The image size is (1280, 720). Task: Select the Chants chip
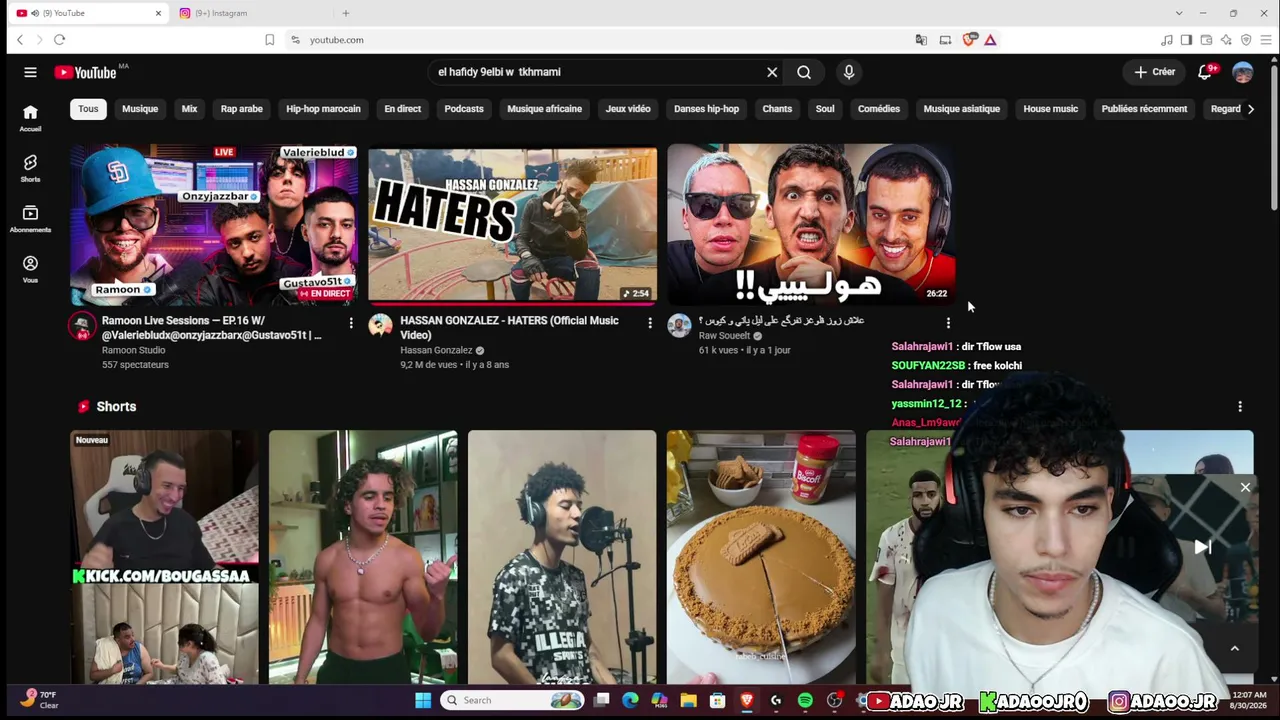[777, 109]
